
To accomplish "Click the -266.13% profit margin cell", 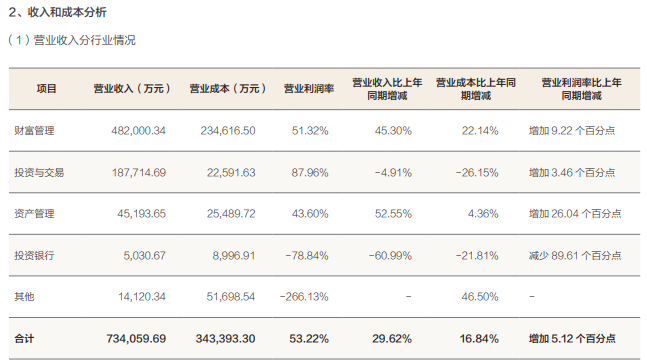I will [x=304, y=297].
